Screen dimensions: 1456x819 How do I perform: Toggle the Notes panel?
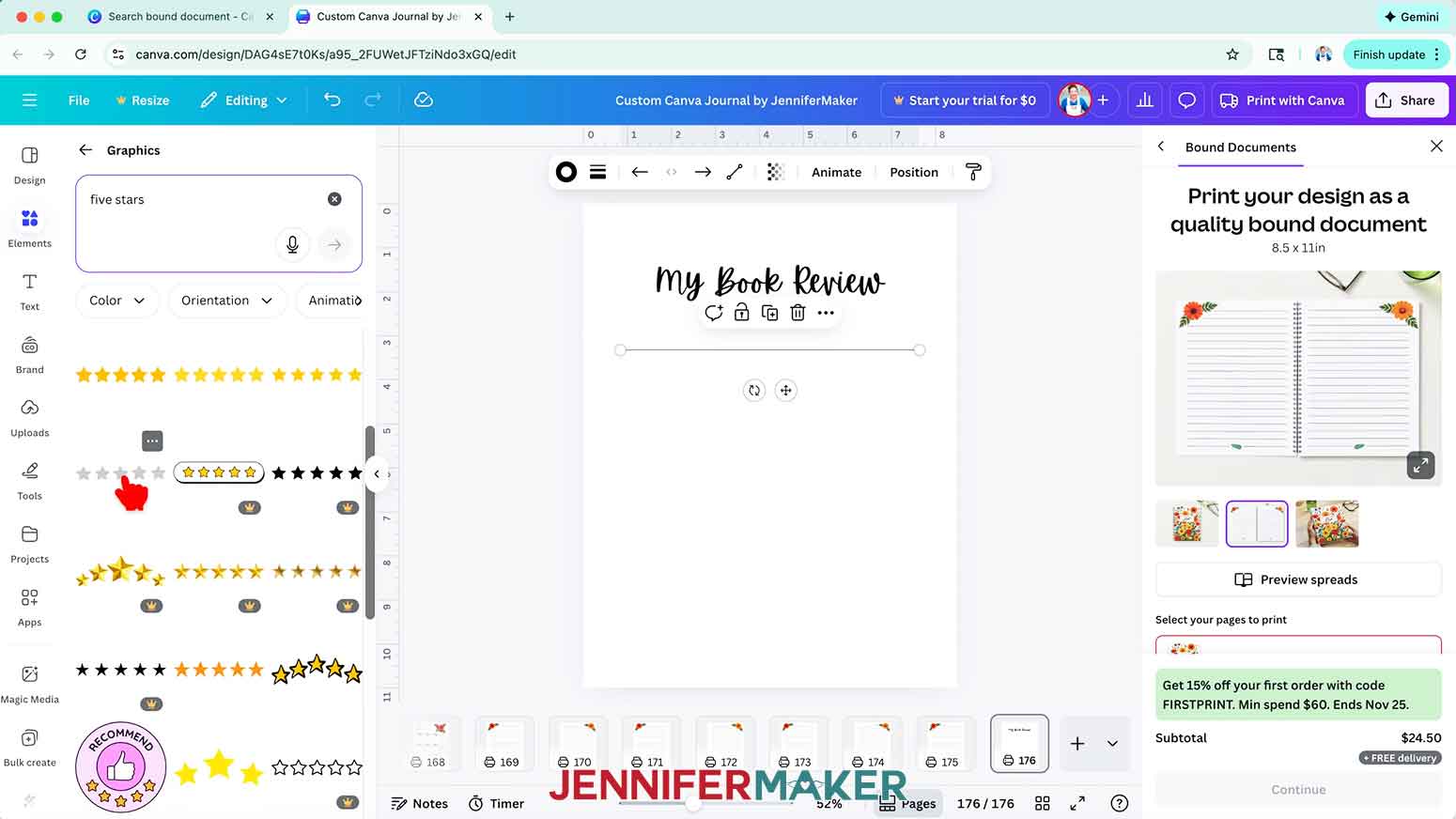419,803
